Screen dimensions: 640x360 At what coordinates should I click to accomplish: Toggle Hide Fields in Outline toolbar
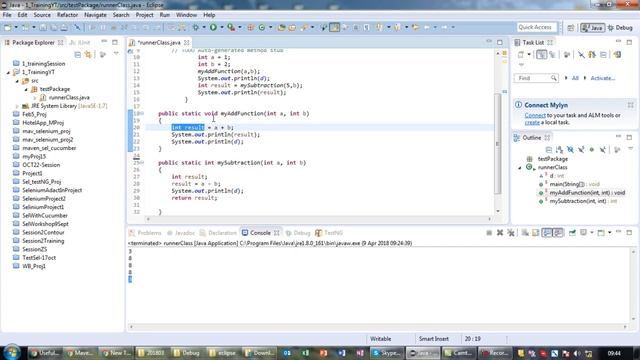pyautogui.click(x=570, y=150)
